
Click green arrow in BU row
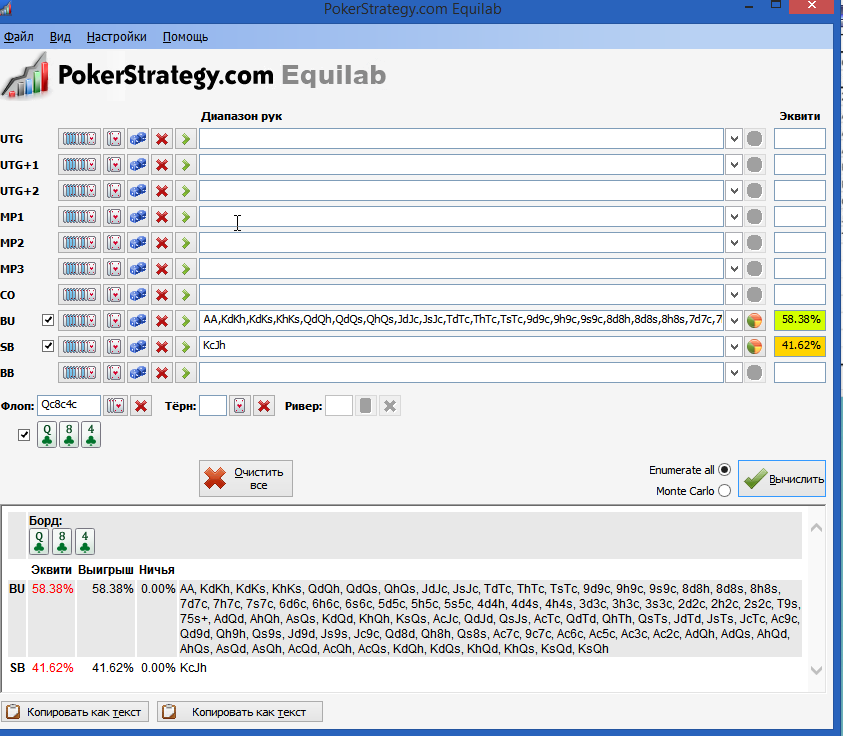[x=185, y=321]
